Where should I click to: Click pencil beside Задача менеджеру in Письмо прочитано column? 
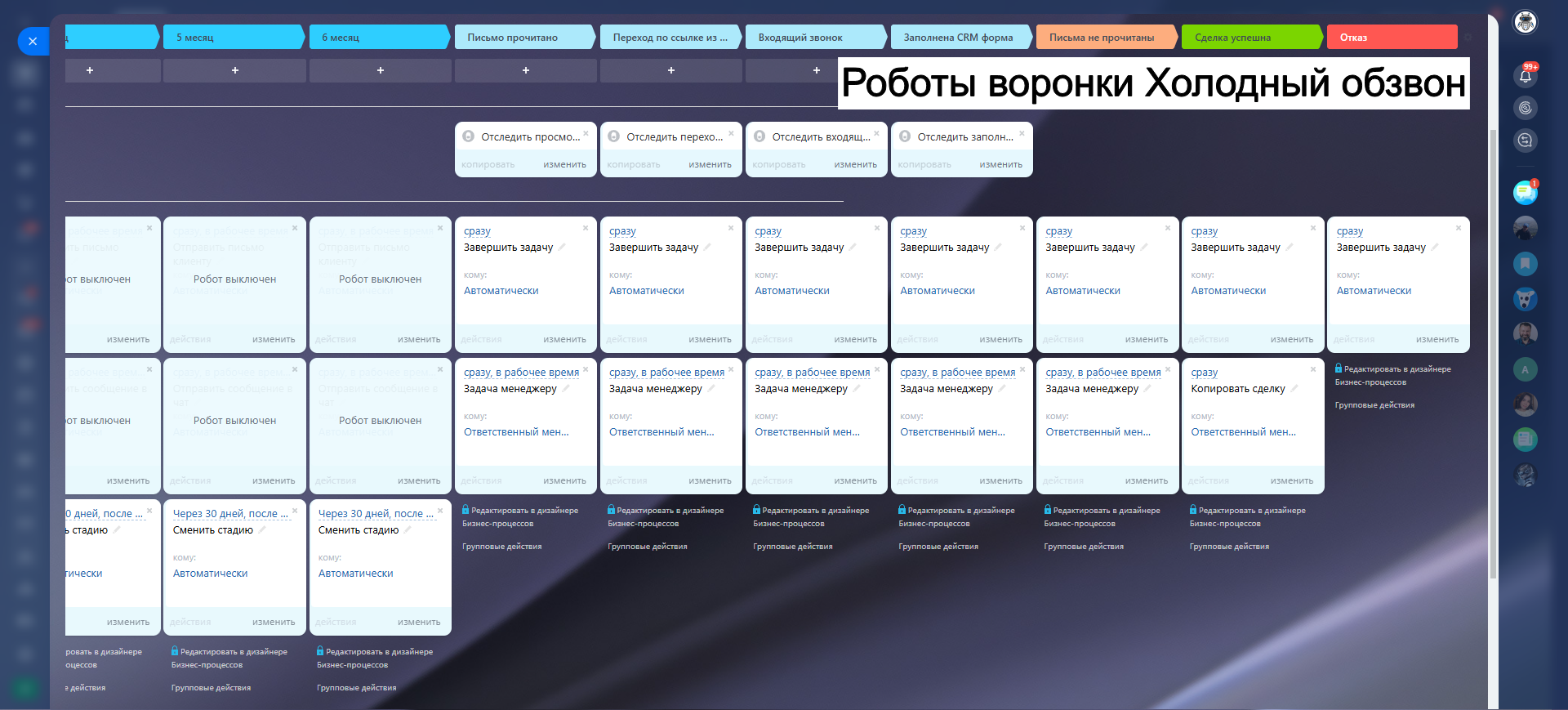pos(565,388)
